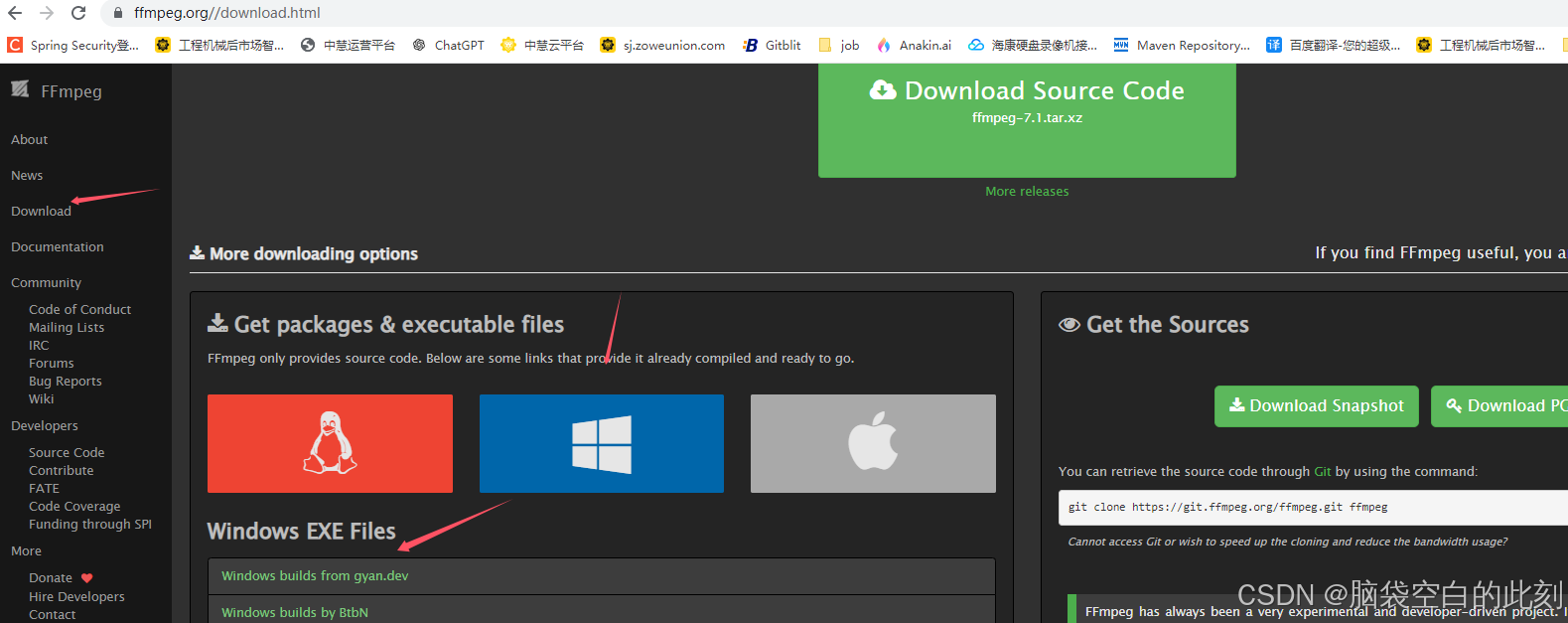This screenshot has height=623, width=1568.
Task: Open Windows builds by BtbN
Action: click(295, 613)
